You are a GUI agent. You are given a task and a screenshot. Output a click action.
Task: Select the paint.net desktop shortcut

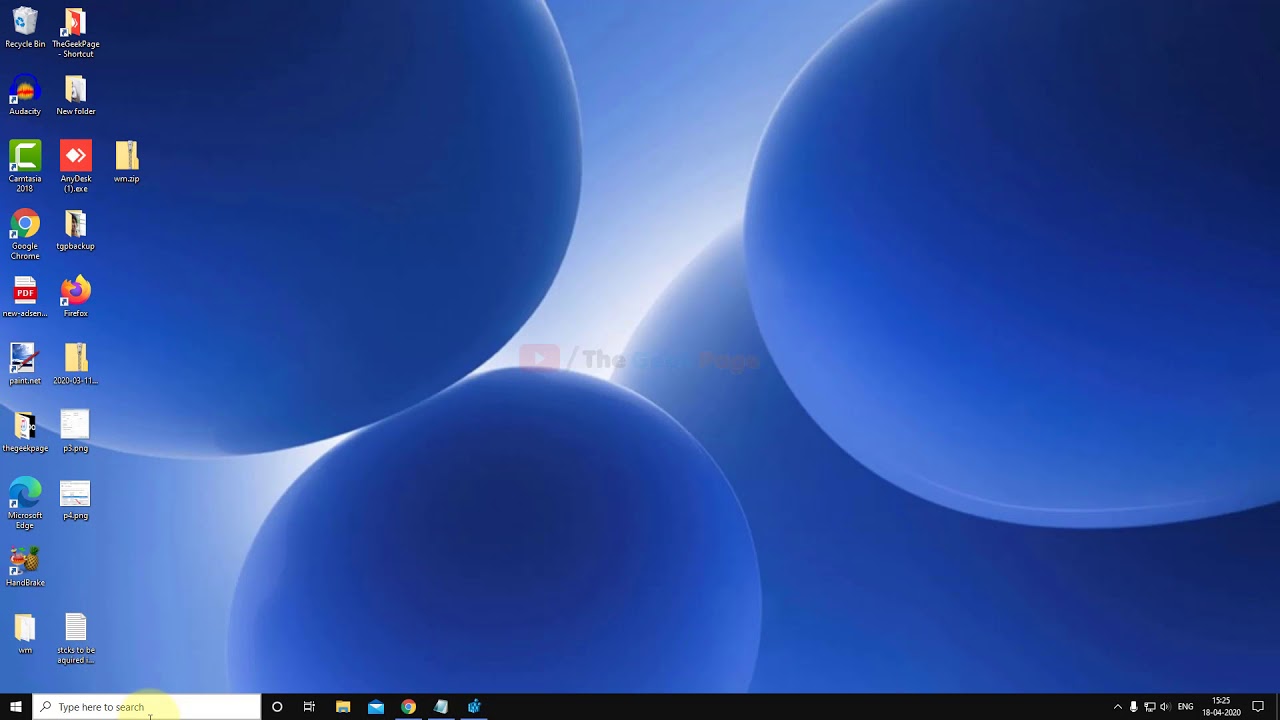(x=25, y=365)
